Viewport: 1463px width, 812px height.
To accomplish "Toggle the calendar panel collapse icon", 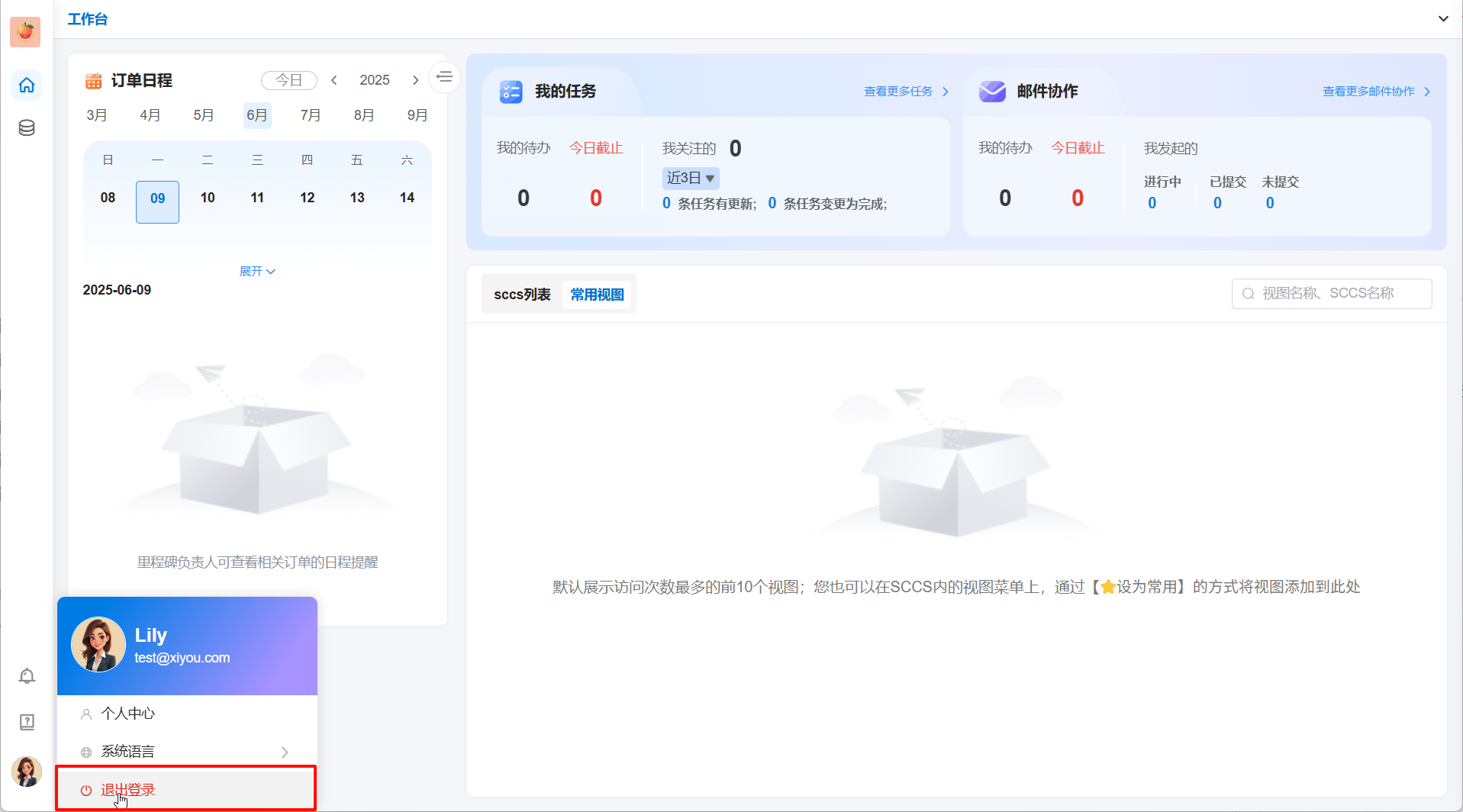I will pos(444,77).
